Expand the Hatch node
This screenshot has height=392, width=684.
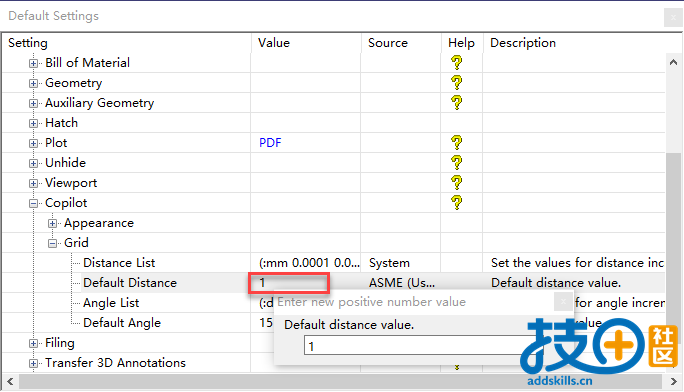pyautogui.click(x=33, y=123)
